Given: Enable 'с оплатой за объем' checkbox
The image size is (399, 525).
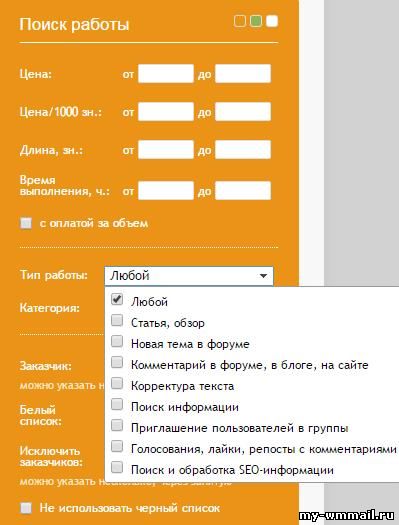Looking at the screenshot, I should pos(26,223).
